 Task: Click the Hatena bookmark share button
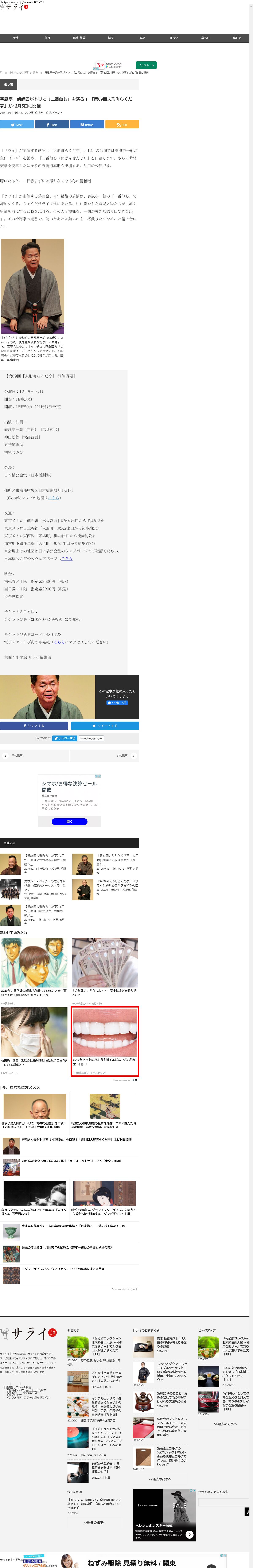[x=87, y=124]
